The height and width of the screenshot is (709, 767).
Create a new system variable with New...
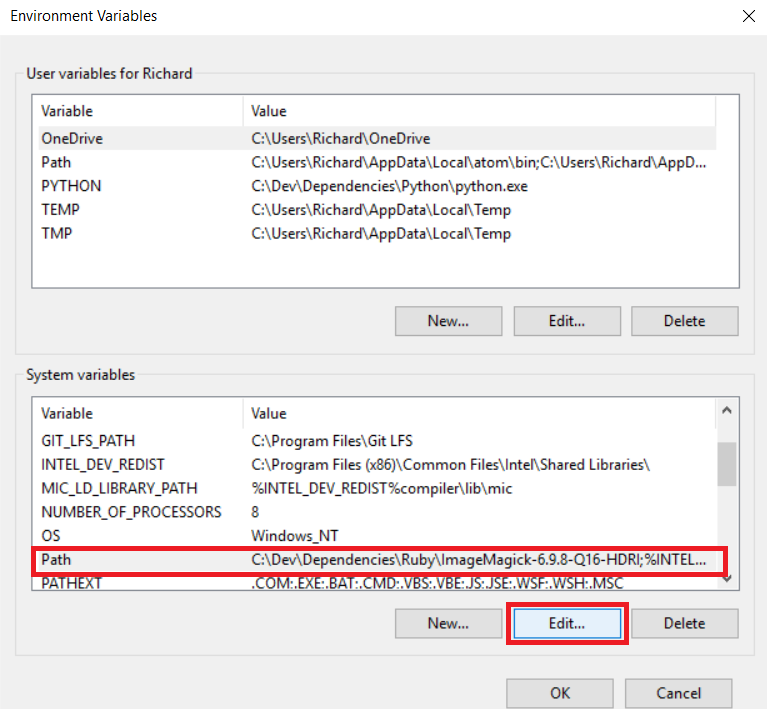click(x=449, y=623)
